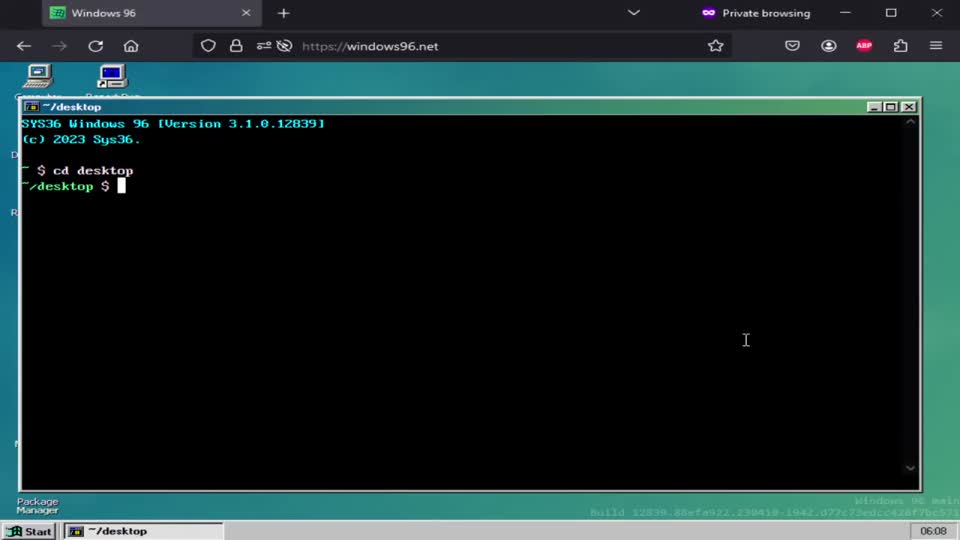The width and height of the screenshot is (960, 540).
Task: Select the Windows 96 browser tab
Action: pos(152,13)
